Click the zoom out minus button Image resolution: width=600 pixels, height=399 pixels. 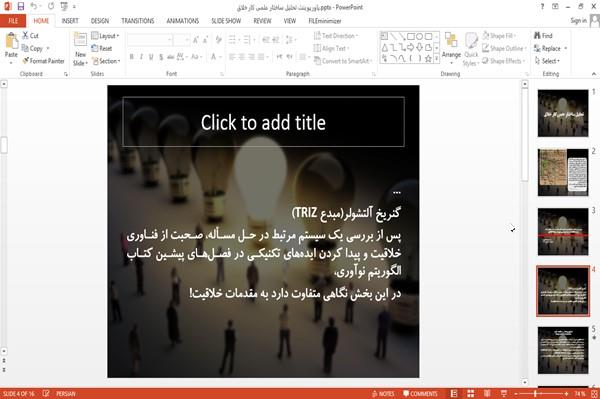pyautogui.click(x=516, y=394)
